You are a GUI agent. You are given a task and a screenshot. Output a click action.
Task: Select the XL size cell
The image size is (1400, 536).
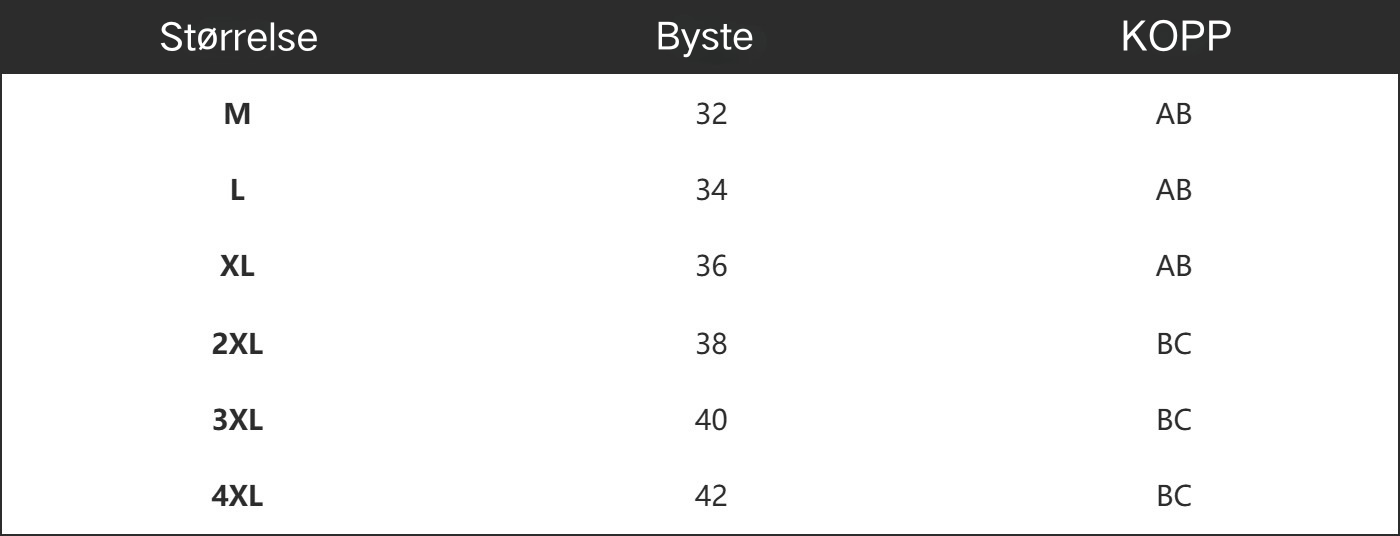coord(237,267)
